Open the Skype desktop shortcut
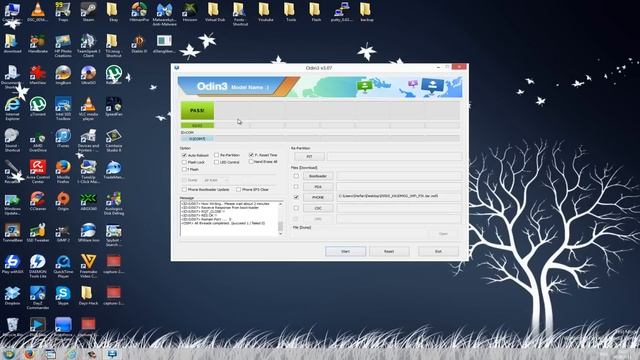 click(x=63, y=295)
